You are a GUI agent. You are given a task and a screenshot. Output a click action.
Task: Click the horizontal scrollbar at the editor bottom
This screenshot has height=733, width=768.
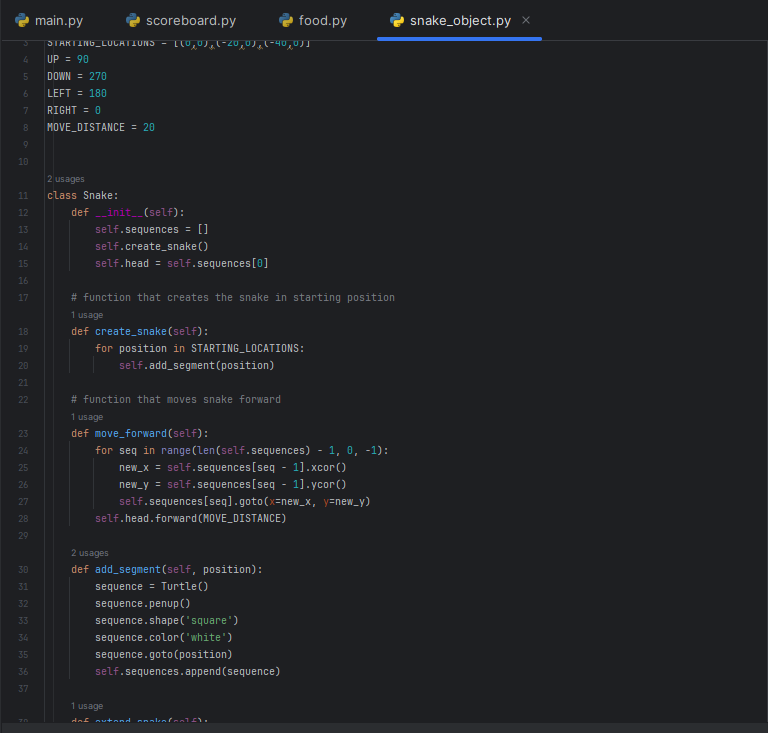point(384,727)
